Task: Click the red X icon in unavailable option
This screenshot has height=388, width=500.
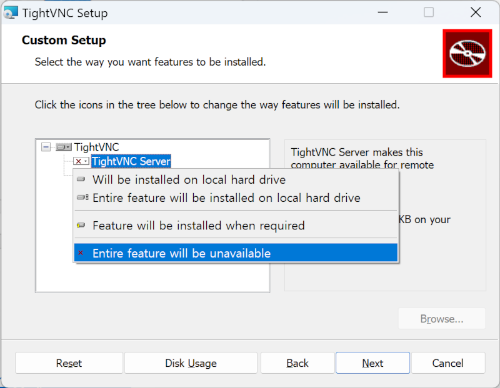Action: [x=80, y=253]
